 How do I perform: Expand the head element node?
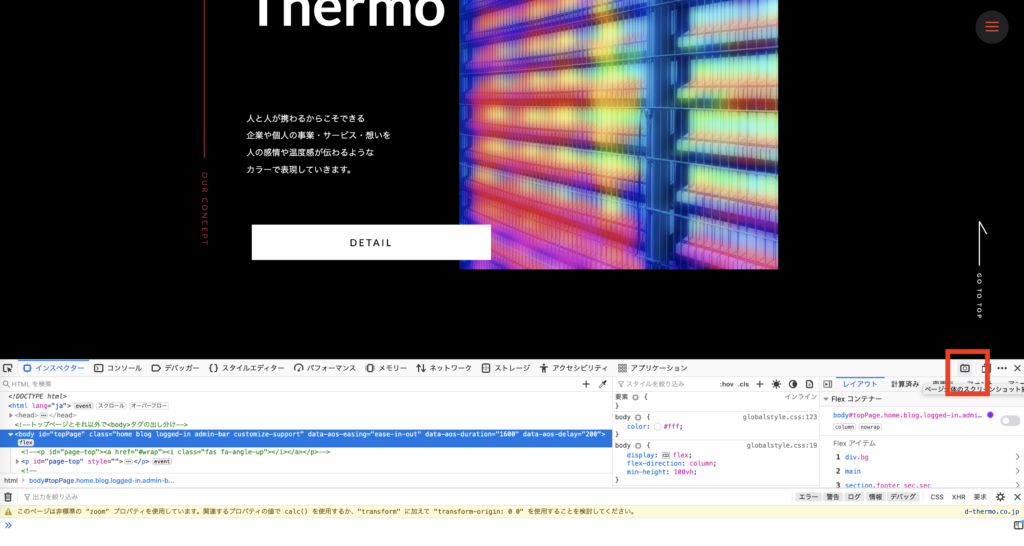pos(11,415)
